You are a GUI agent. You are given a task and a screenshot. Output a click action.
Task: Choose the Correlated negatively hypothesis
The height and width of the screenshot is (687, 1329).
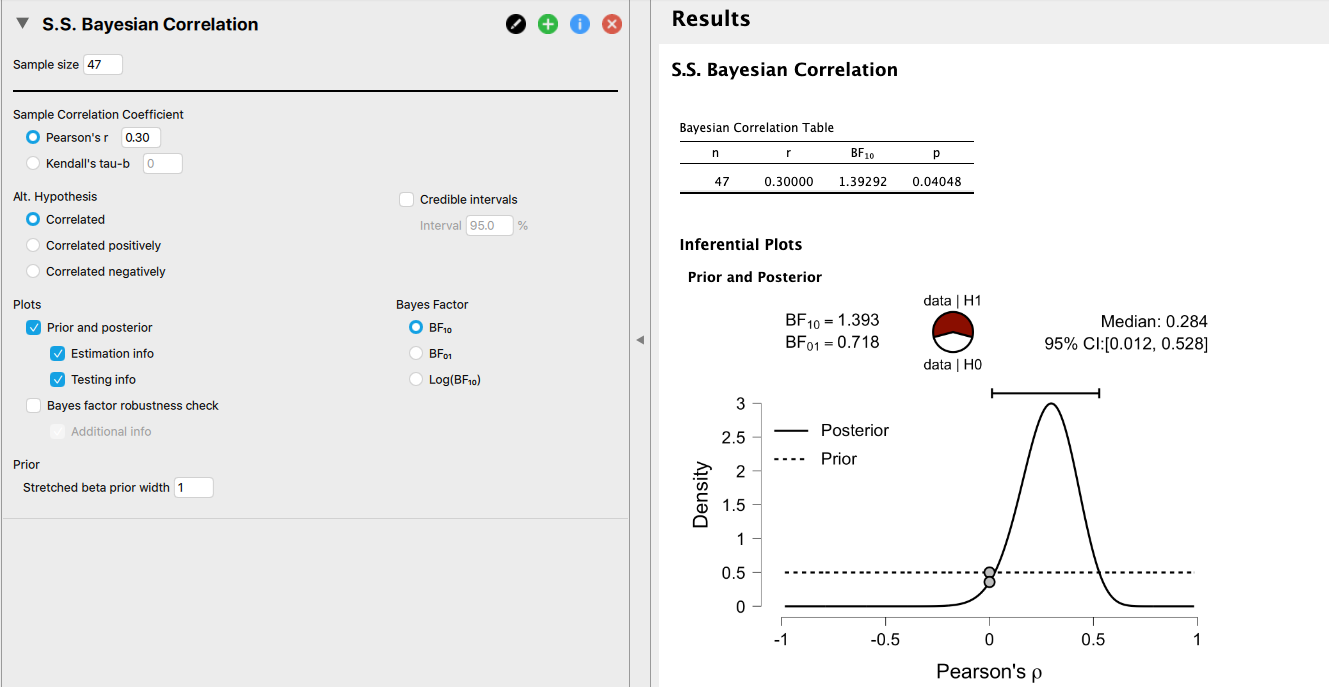[33, 271]
